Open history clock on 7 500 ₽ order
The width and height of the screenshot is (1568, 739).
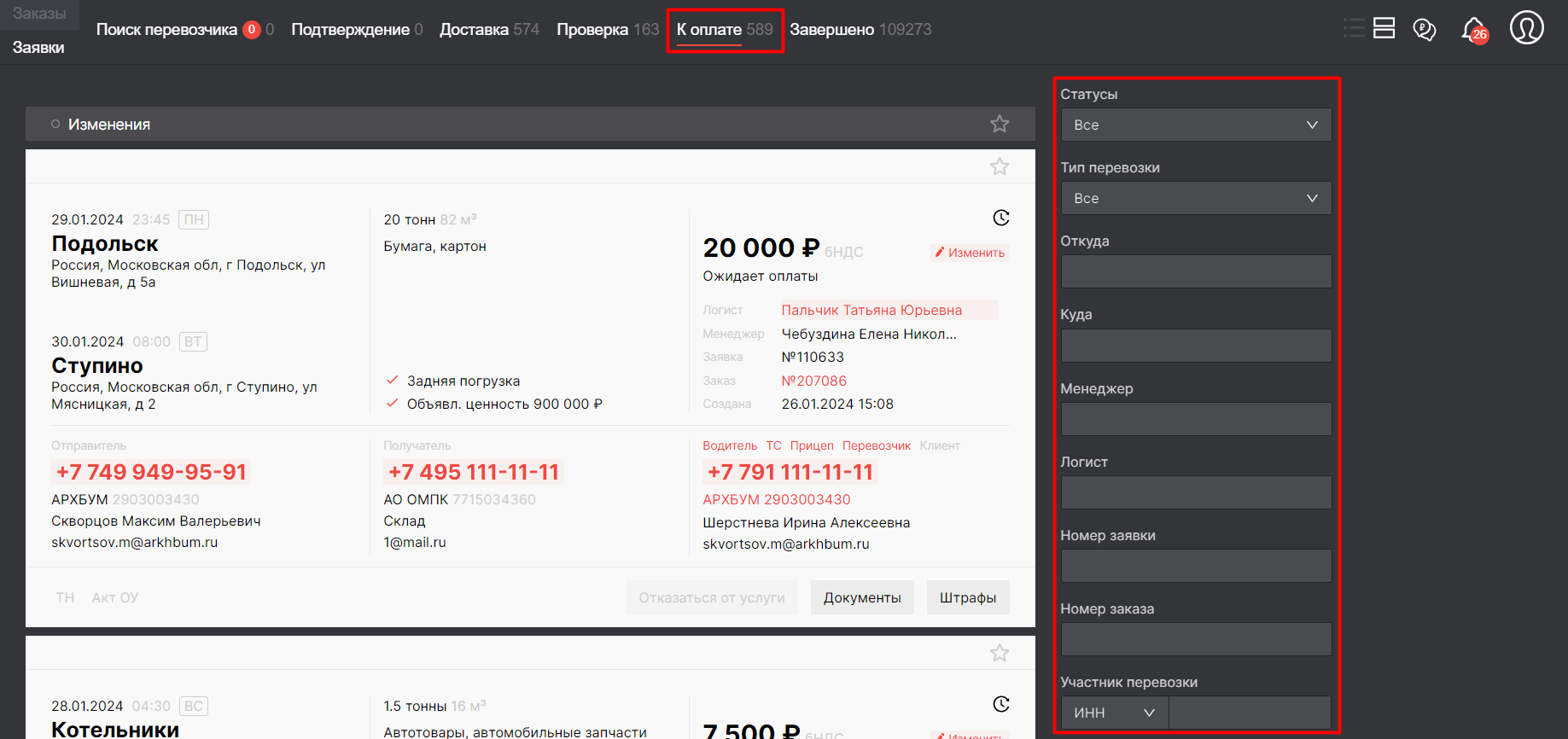click(x=1001, y=704)
